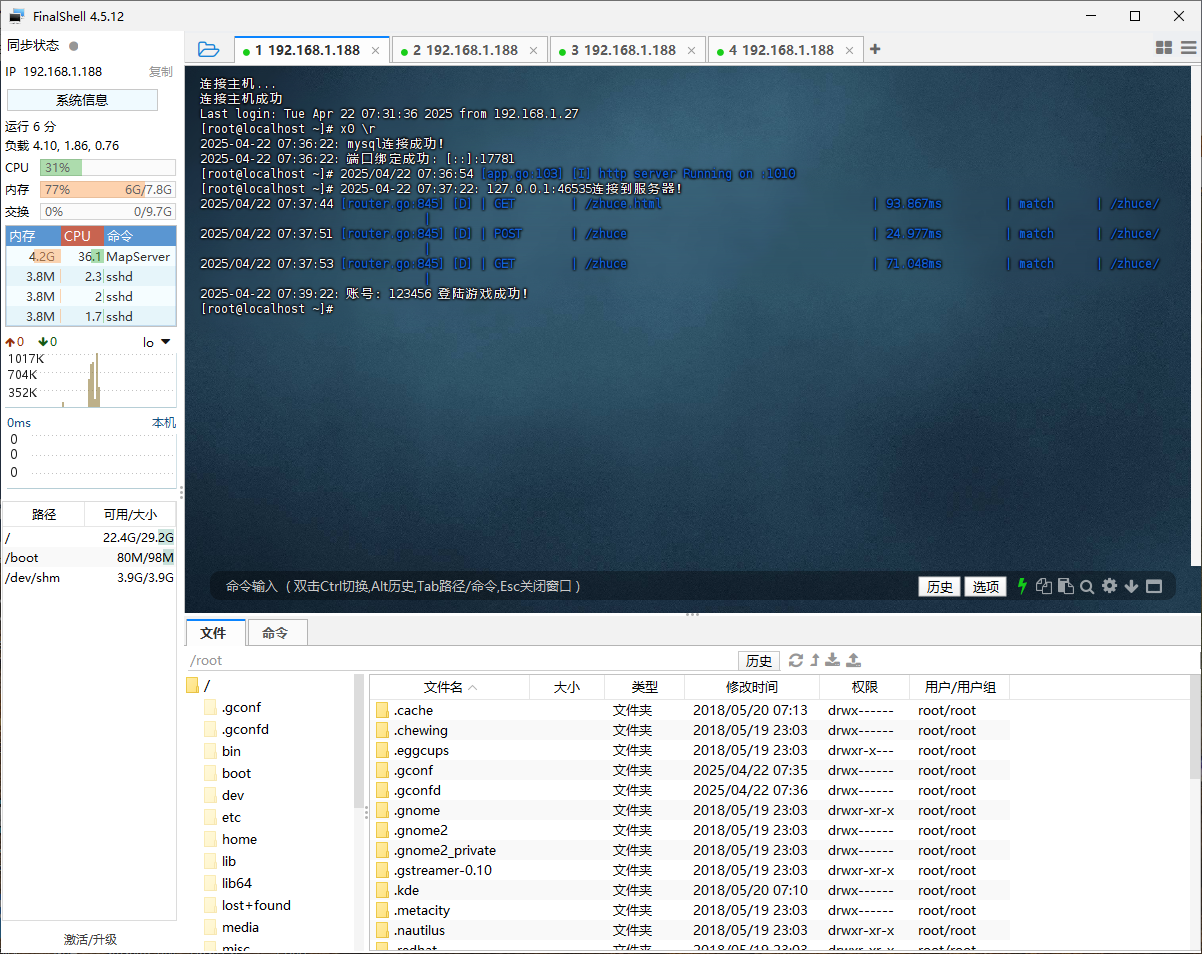Open the top-right hamburger menu
The image size is (1202, 954).
point(1188,47)
